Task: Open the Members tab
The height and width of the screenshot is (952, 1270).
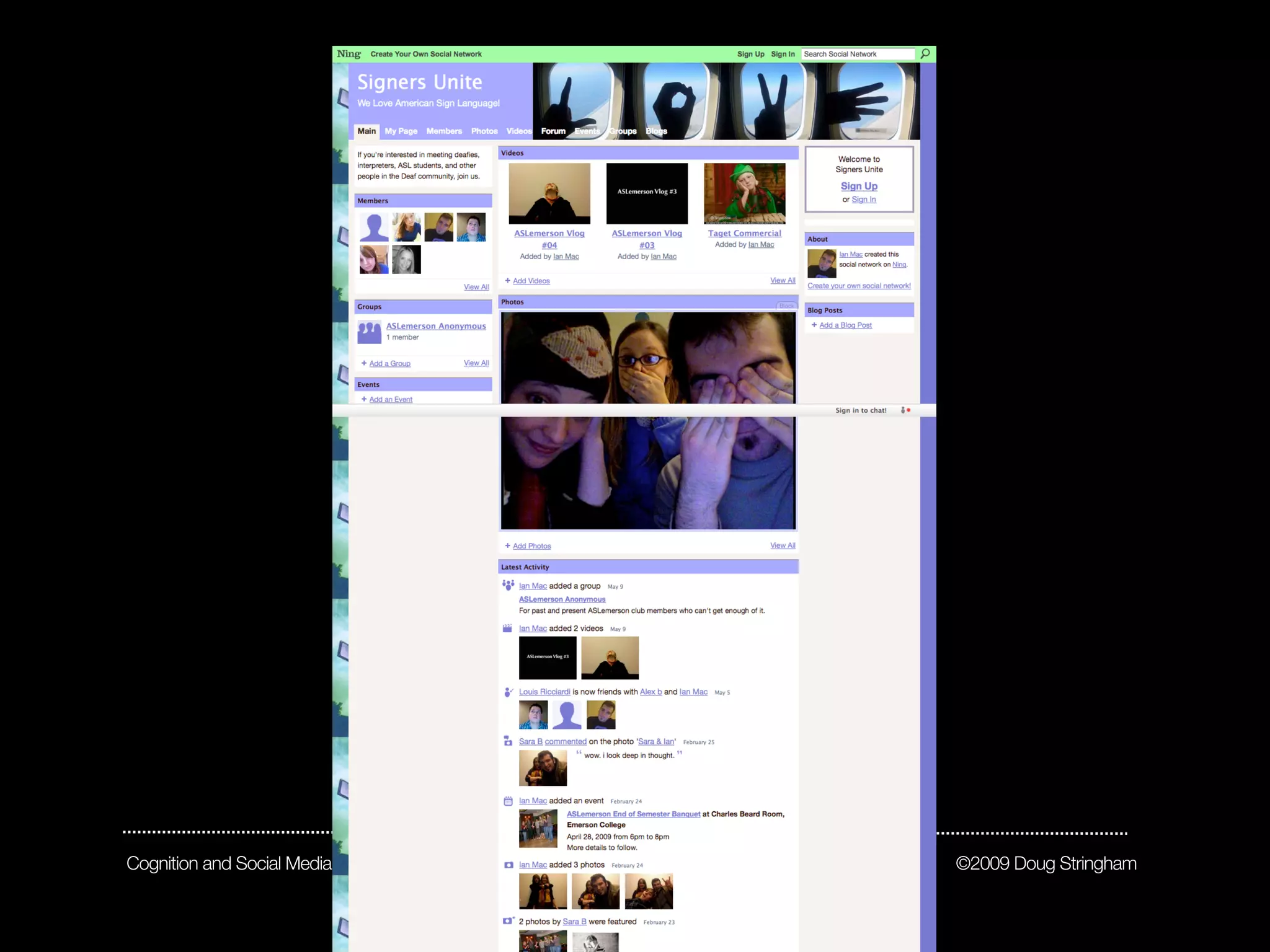Action: [x=444, y=131]
